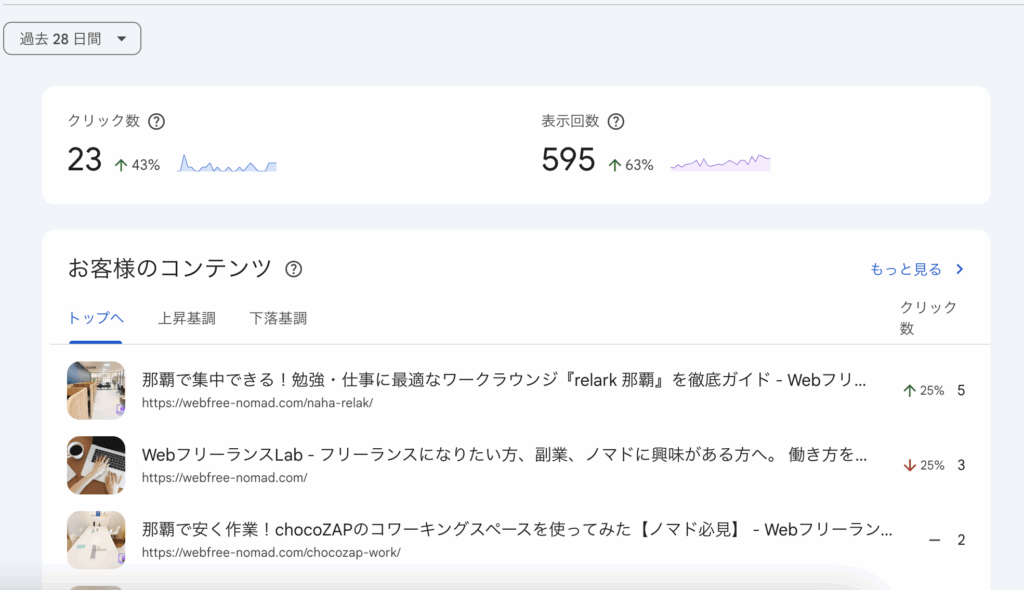The image size is (1024, 590).
Task: Click the もっと見る link
Action: (906, 269)
